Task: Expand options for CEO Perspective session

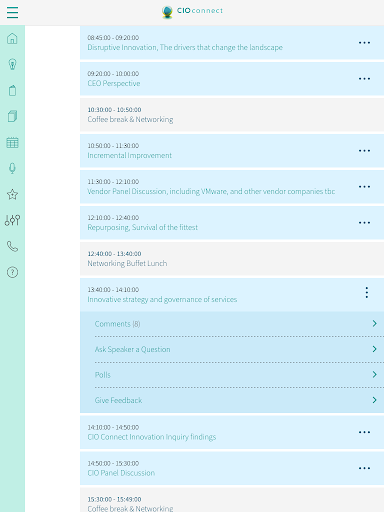Action: pos(364,79)
